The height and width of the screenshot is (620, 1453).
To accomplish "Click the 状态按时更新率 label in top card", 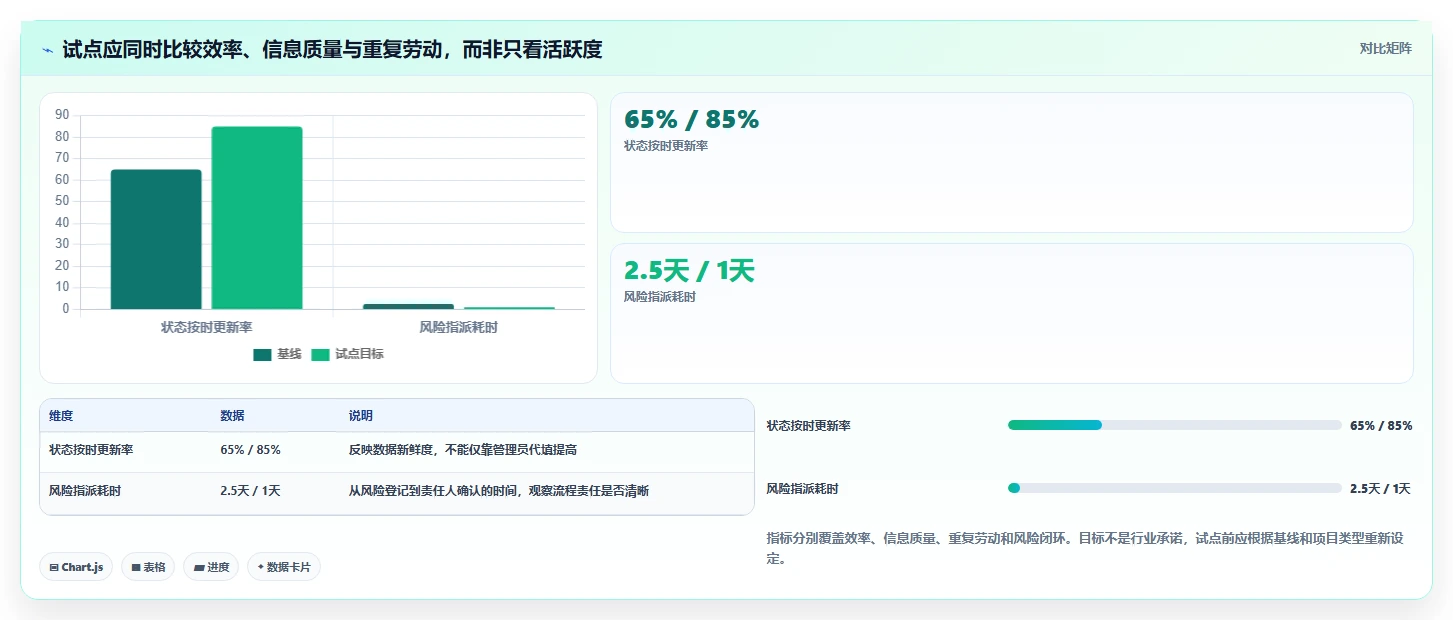I will point(666,146).
